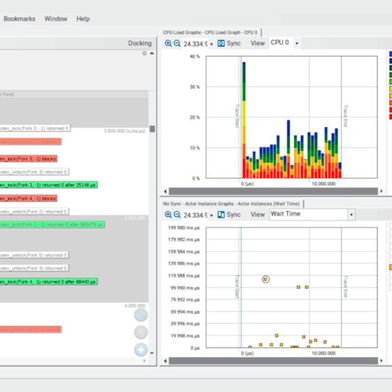392x392 pixels.
Task: Select the red mutex_lock(Fork 3, -1) blocks event
Action: (x=29, y=159)
